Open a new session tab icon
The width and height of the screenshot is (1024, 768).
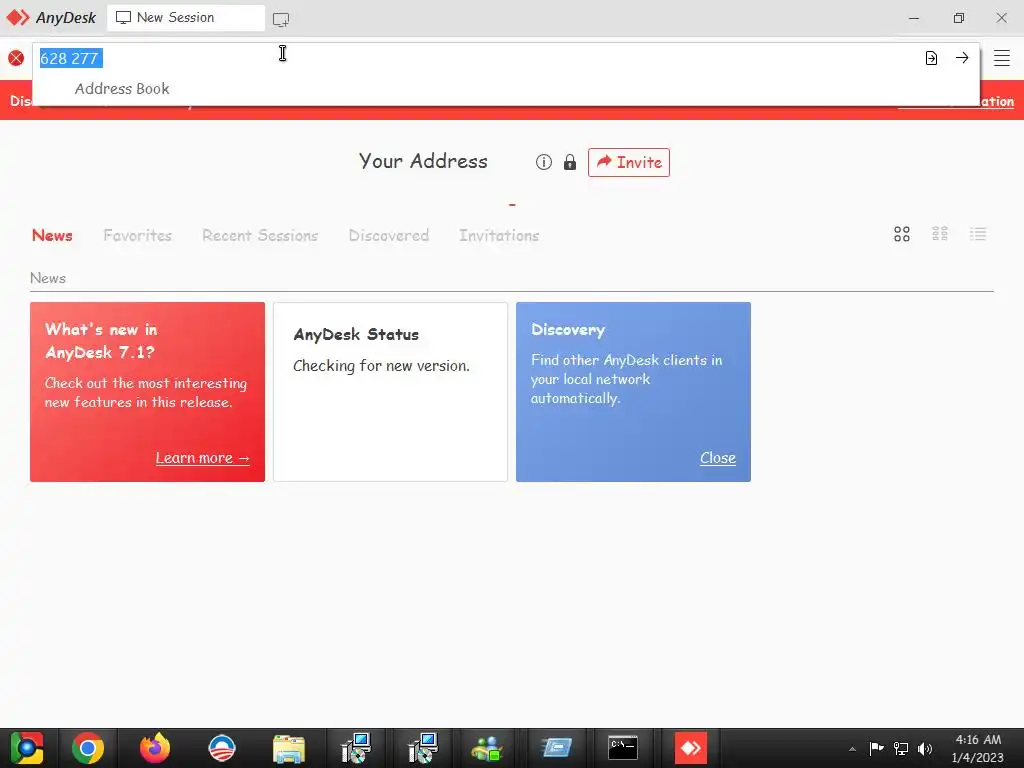click(x=281, y=19)
